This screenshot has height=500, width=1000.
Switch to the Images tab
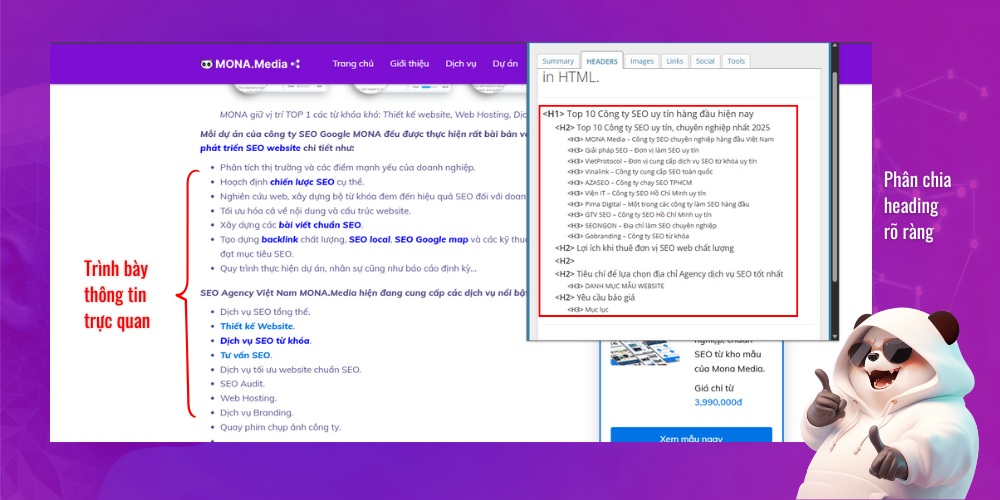642,61
